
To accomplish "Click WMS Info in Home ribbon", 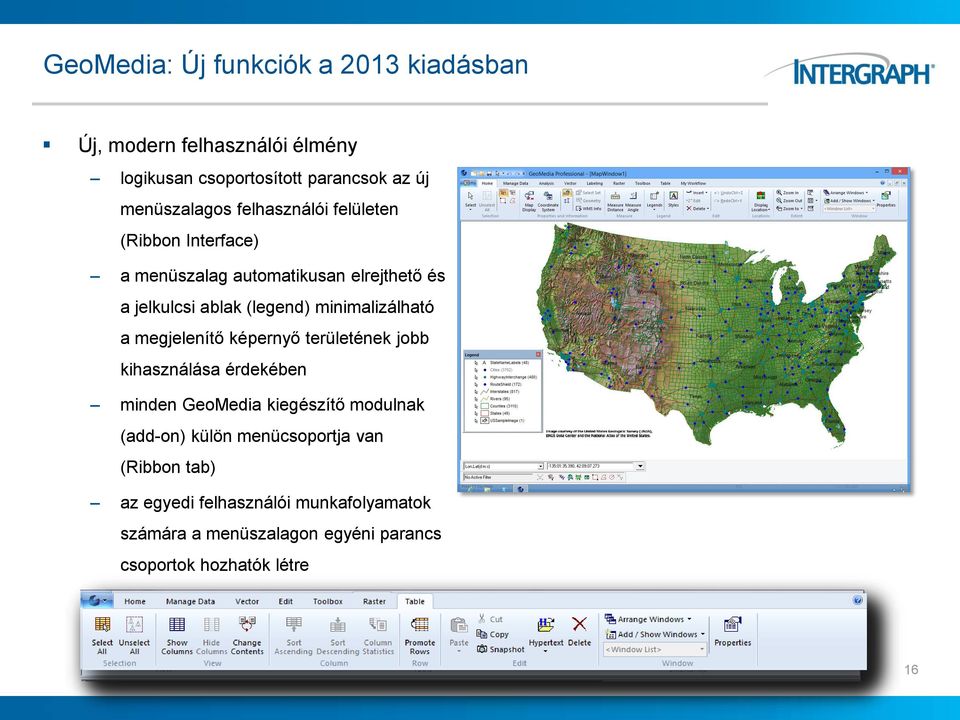I will click(588, 209).
